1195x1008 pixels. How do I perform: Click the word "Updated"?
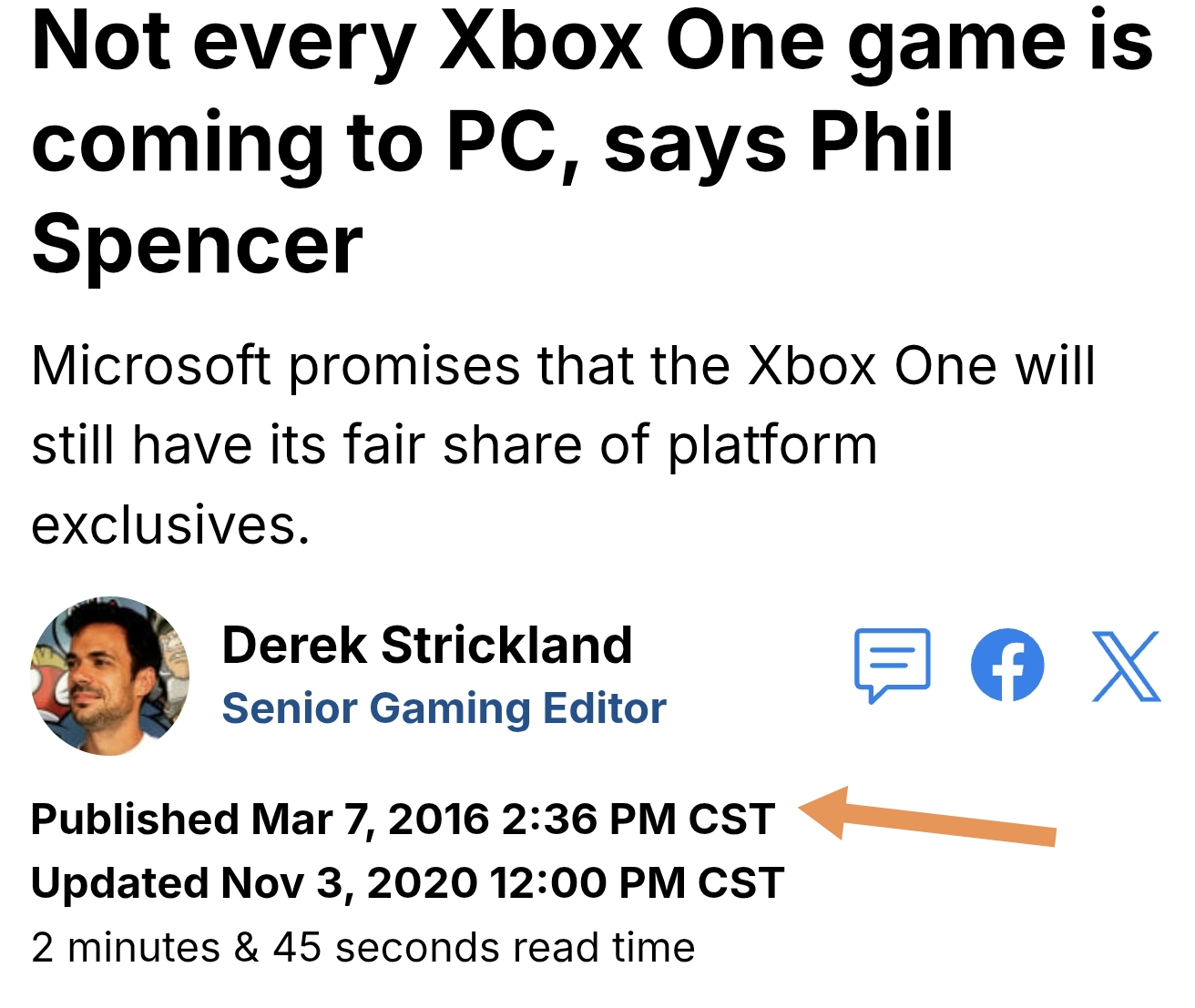pyautogui.click(x=119, y=883)
